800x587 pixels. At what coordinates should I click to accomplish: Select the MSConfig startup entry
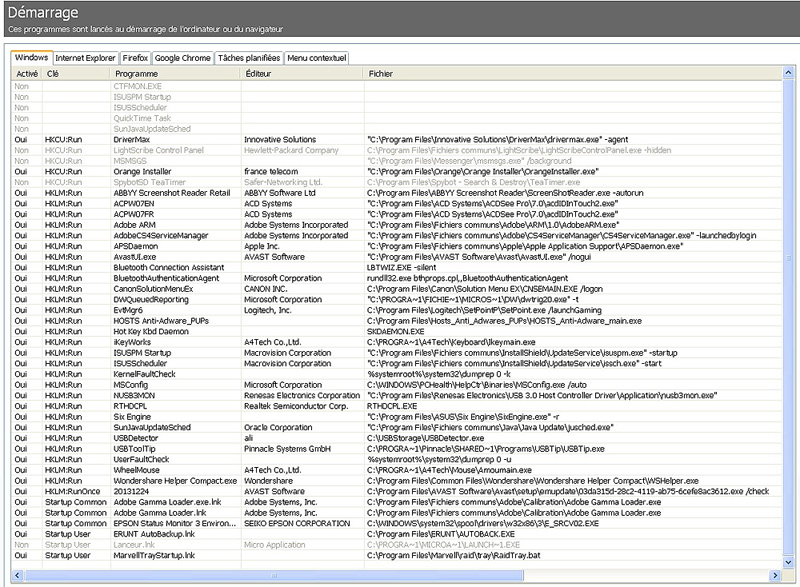pos(397,385)
